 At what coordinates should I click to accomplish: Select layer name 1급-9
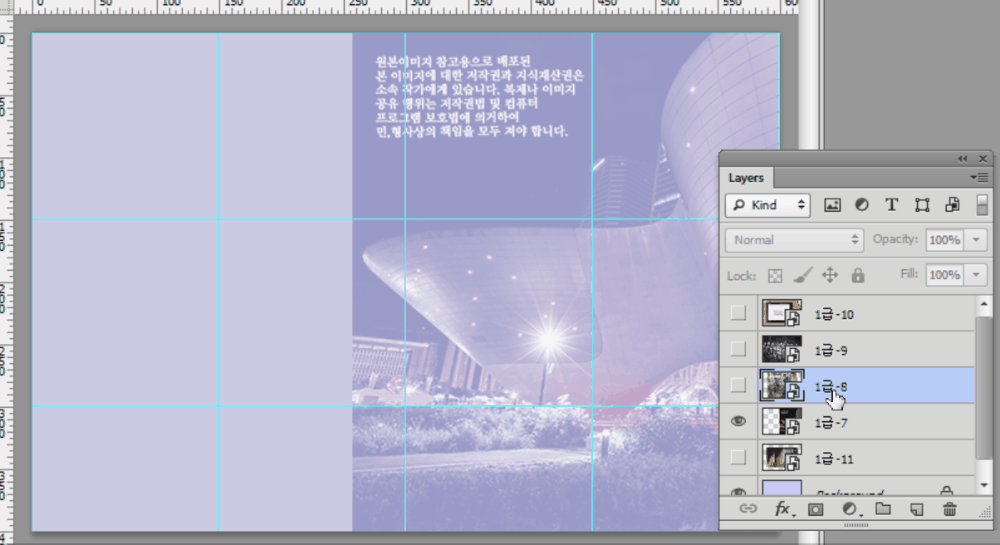coord(830,351)
